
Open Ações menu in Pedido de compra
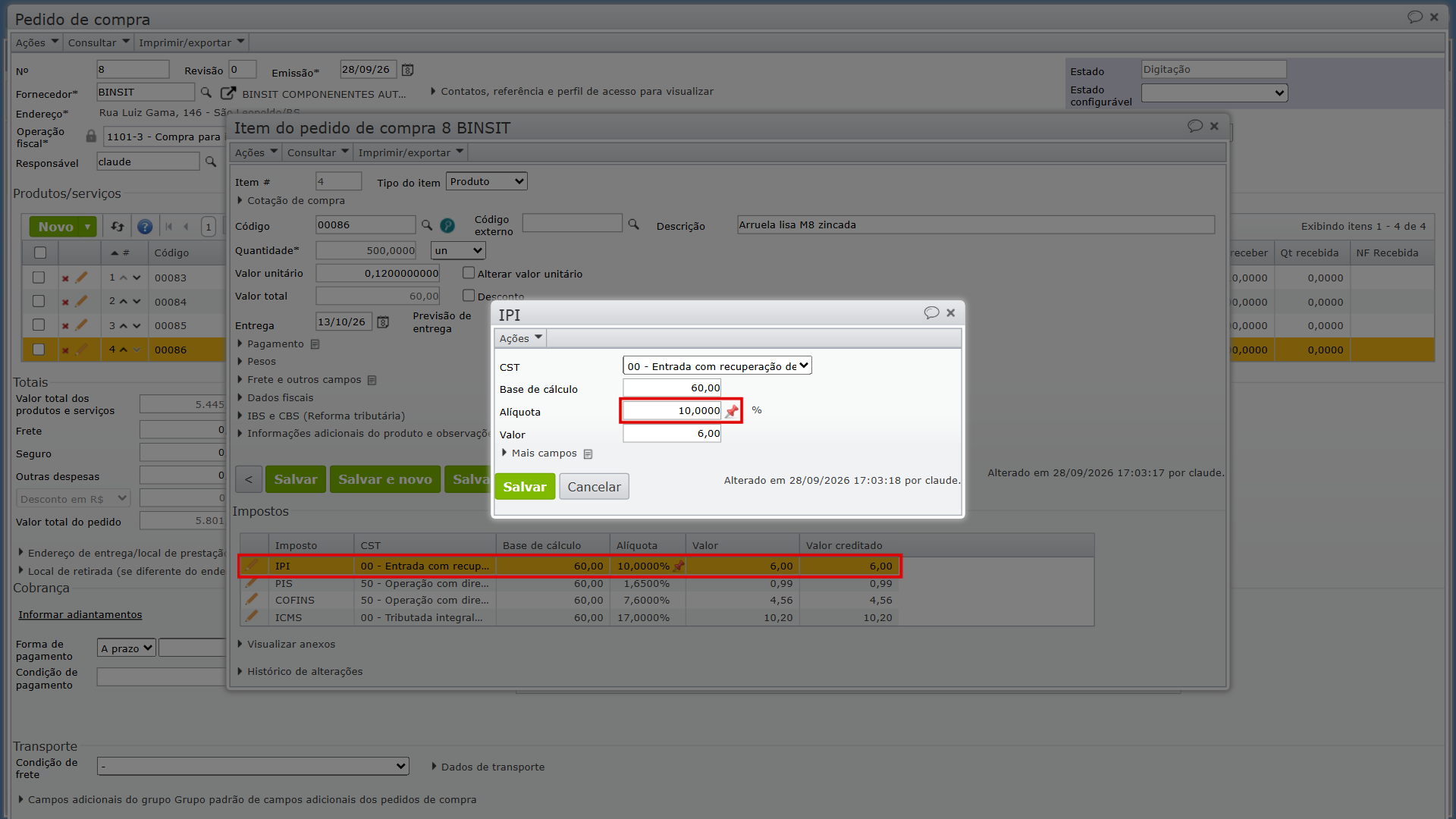36,42
